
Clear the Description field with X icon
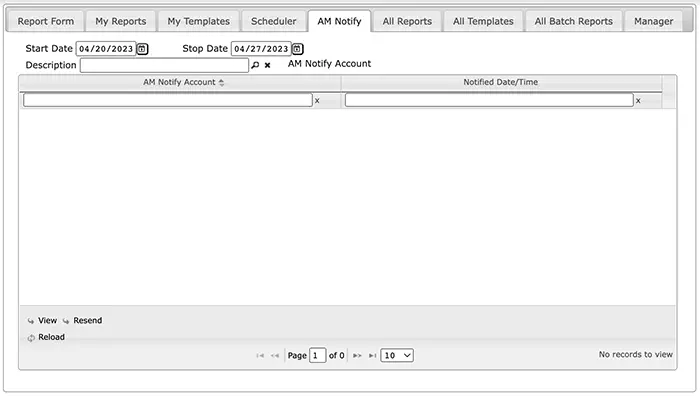point(267,65)
